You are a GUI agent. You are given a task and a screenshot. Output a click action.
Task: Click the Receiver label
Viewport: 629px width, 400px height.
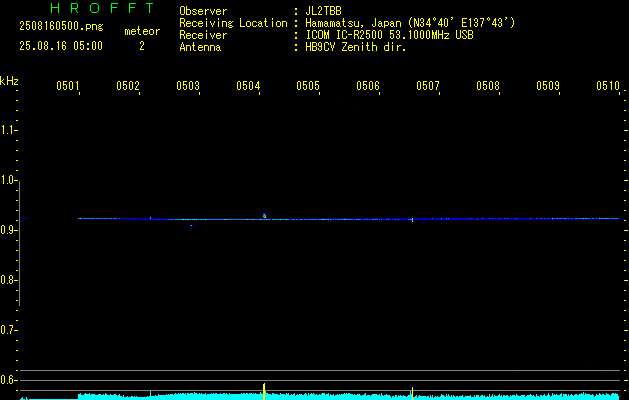tap(203, 35)
